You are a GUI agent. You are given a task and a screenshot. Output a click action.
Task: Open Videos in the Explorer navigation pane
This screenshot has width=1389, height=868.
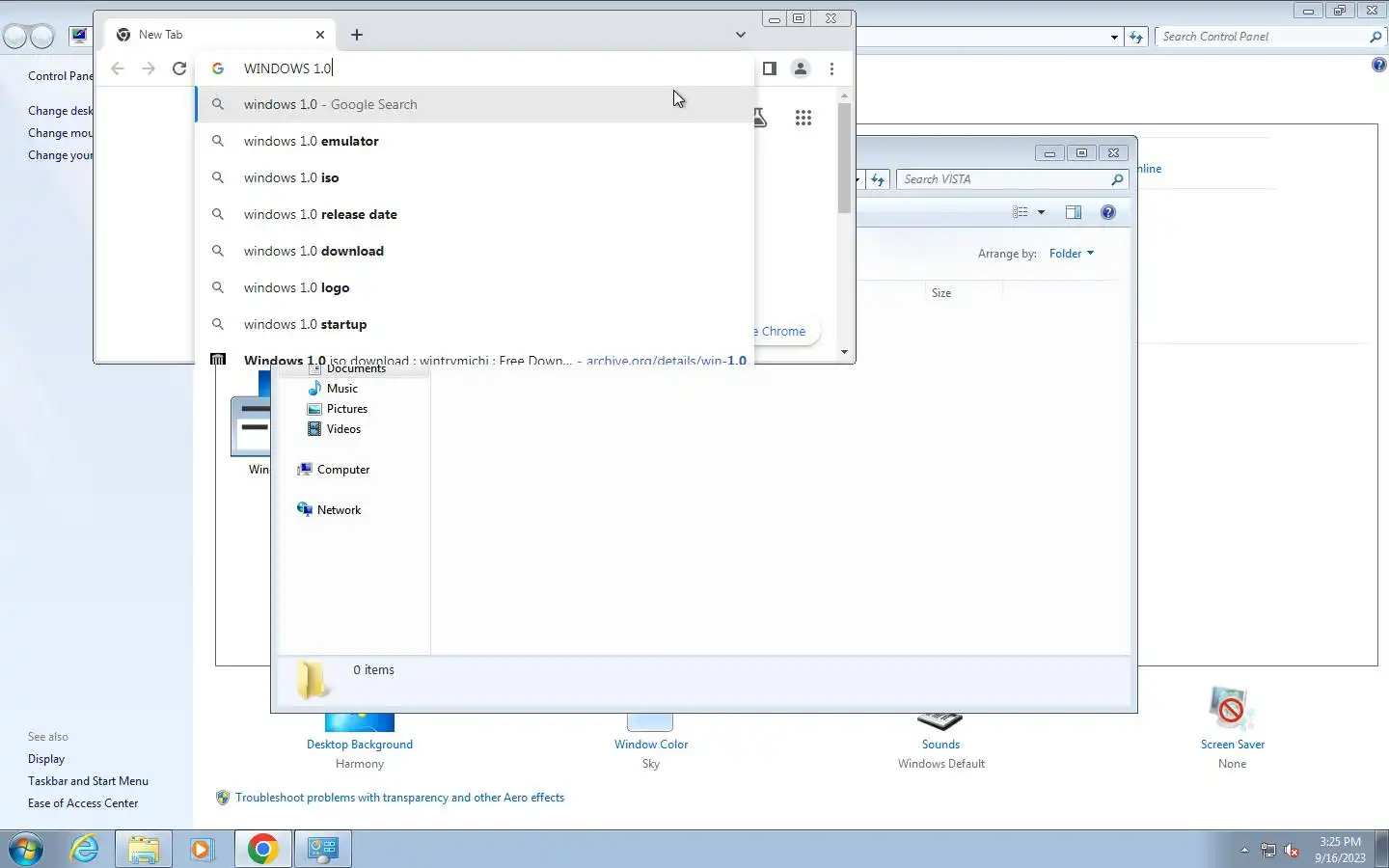coord(343,428)
